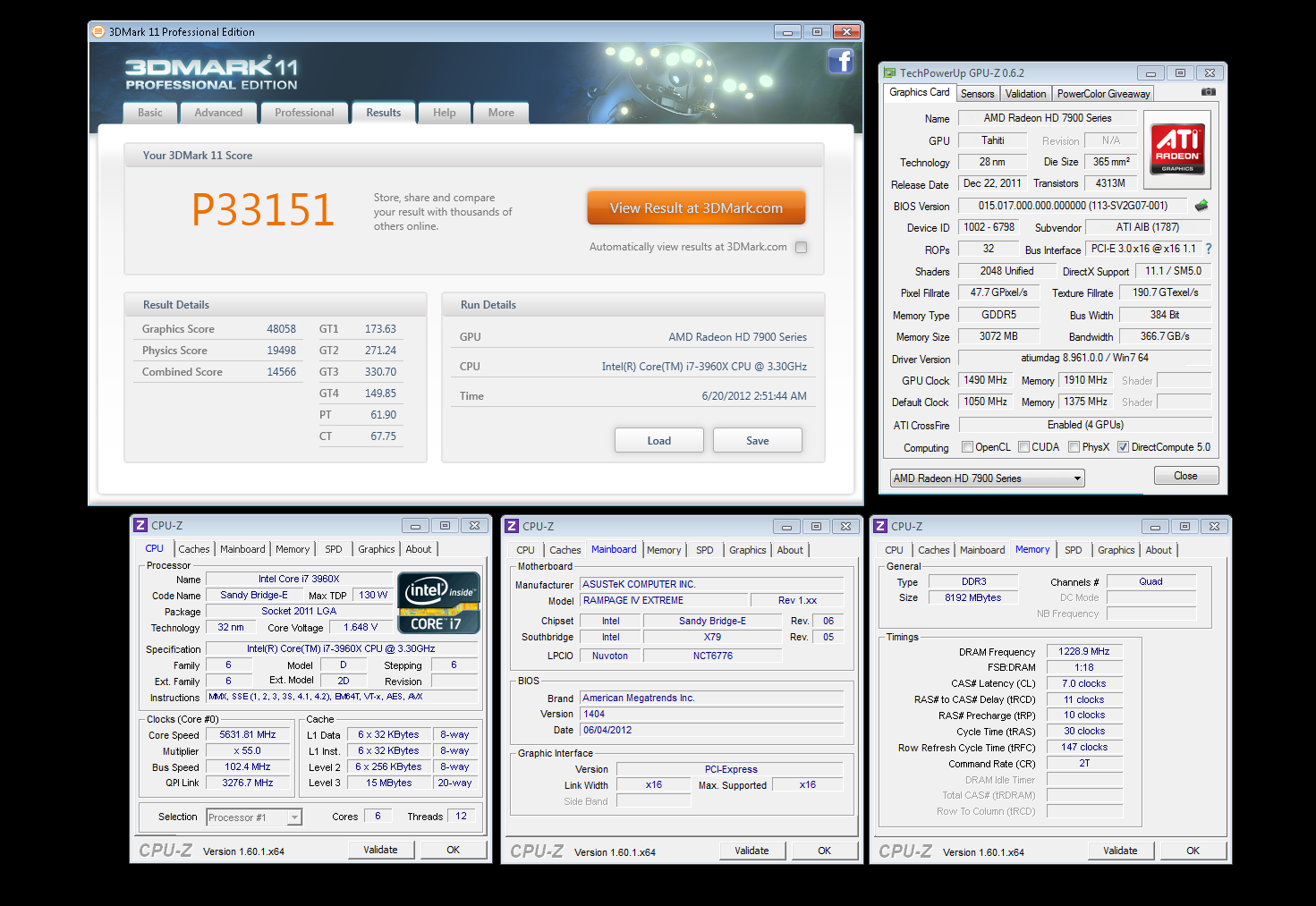This screenshot has width=1316, height=906.
Task: Click the Memory Size 8192 MBytes value
Action: coord(972,598)
